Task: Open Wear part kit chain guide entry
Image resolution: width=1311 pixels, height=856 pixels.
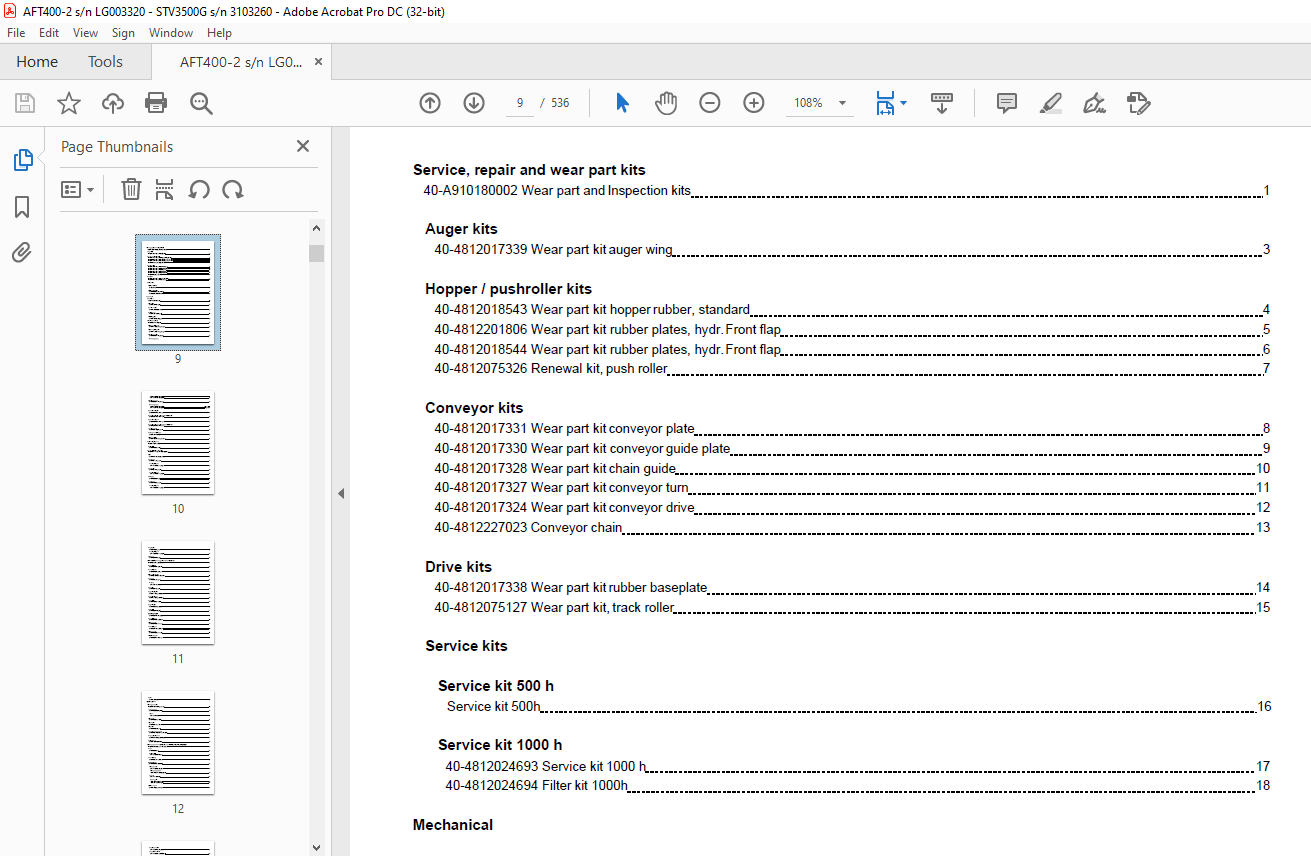Action: (852, 468)
